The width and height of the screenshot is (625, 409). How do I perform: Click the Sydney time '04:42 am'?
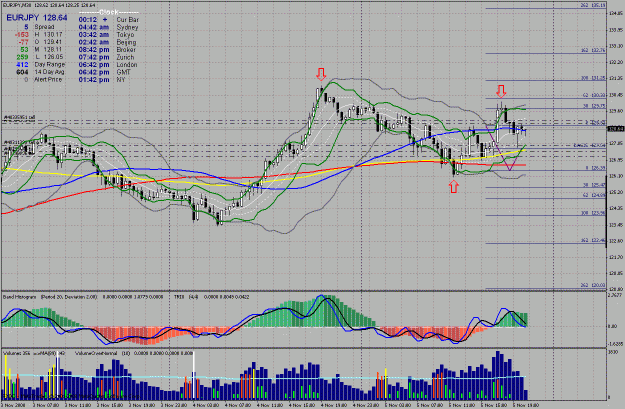[94, 27]
